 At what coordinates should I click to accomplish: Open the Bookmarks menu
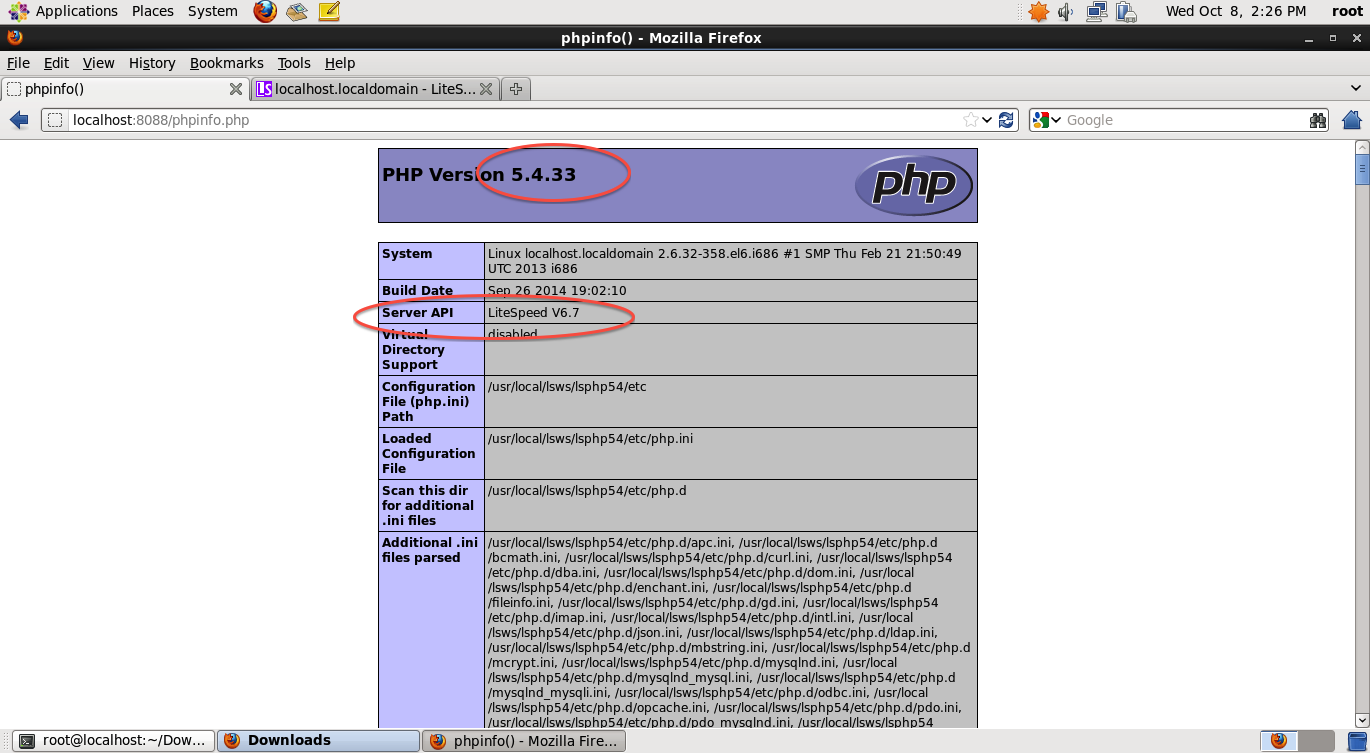point(227,63)
